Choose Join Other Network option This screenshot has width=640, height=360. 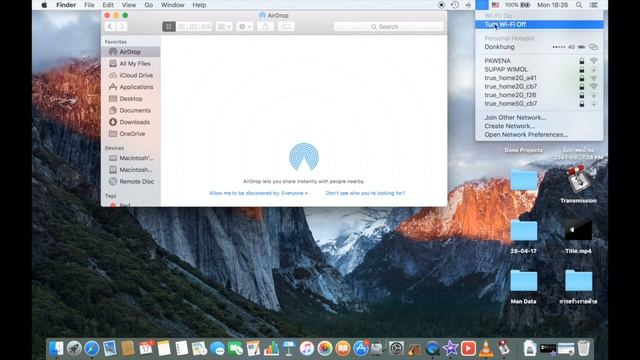(539, 118)
